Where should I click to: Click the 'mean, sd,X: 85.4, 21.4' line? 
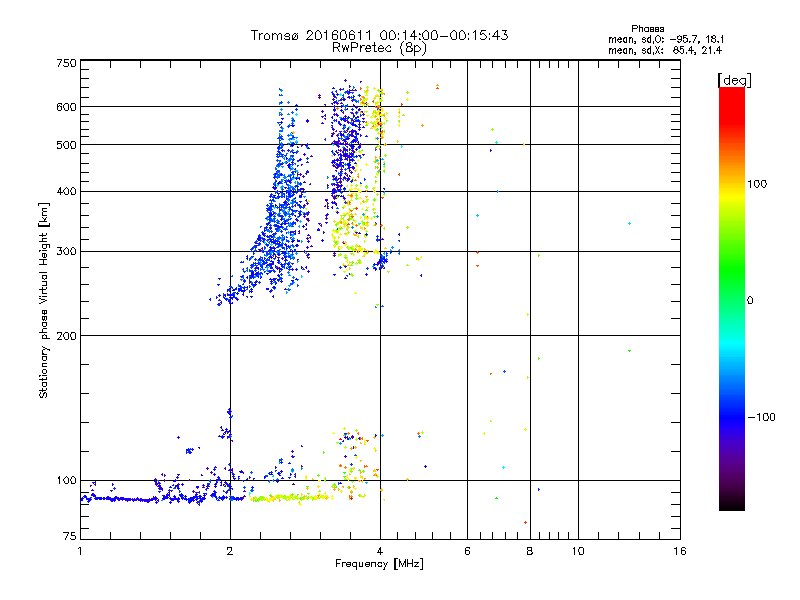(664, 50)
